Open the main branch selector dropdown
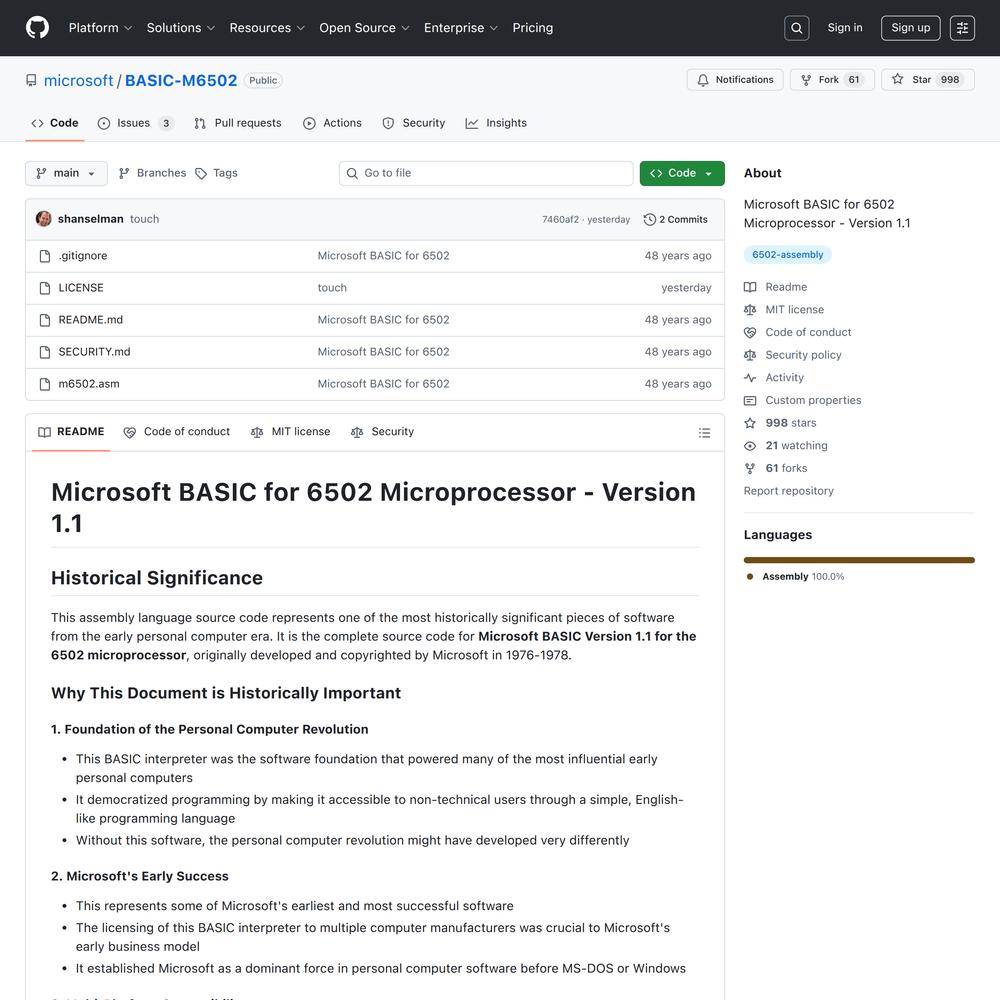The image size is (1000, 1000). click(66, 173)
